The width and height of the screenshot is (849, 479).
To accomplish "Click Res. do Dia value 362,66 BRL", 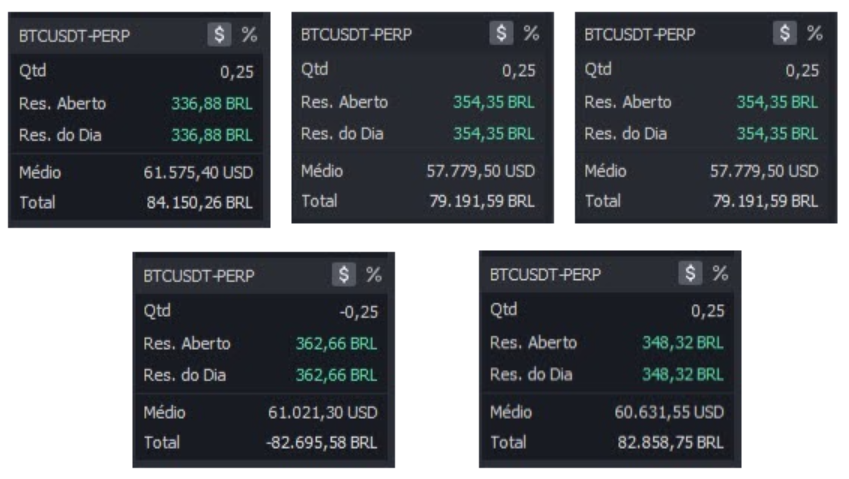I will [336, 375].
